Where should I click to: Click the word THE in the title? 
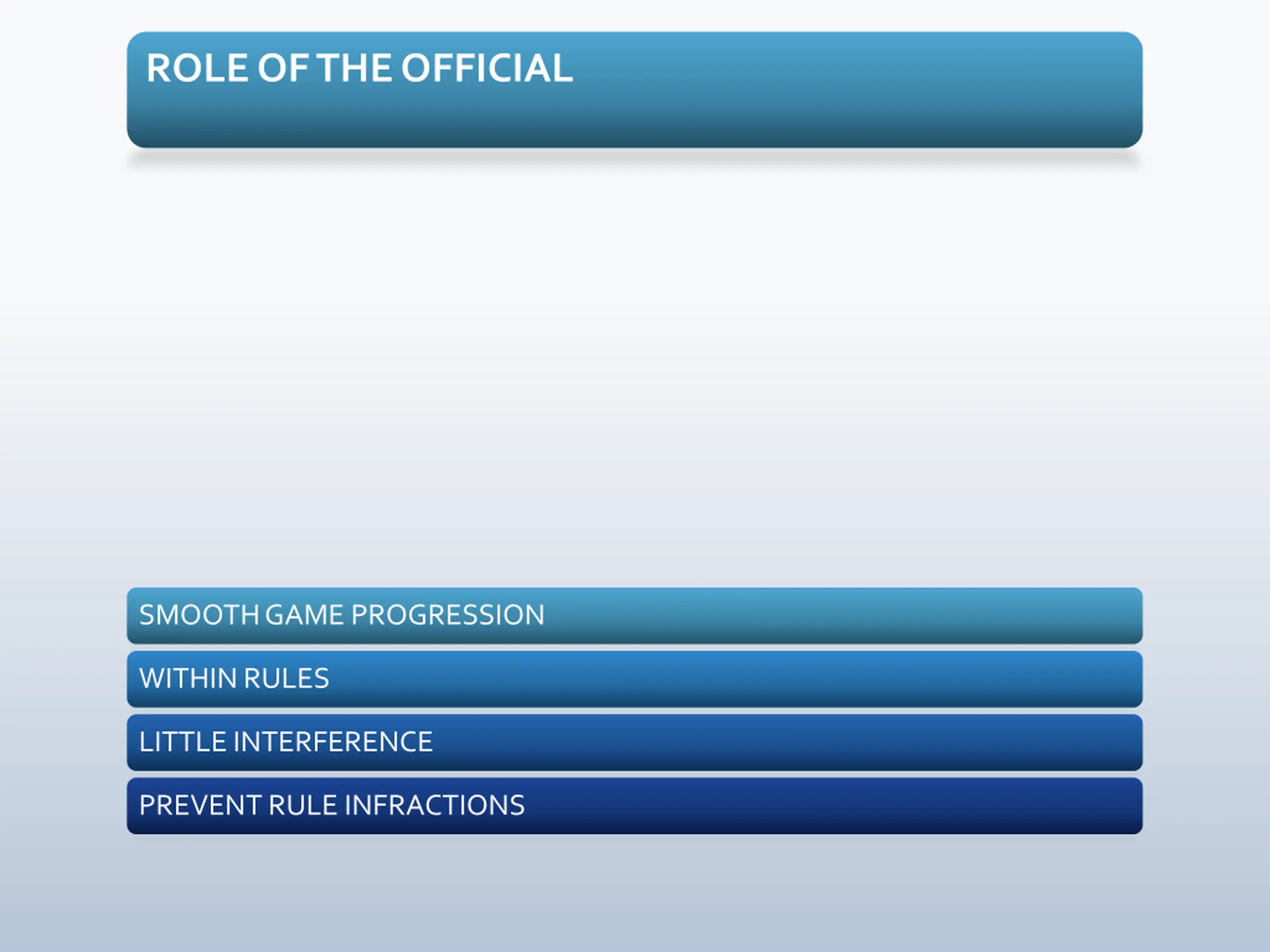(x=354, y=68)
